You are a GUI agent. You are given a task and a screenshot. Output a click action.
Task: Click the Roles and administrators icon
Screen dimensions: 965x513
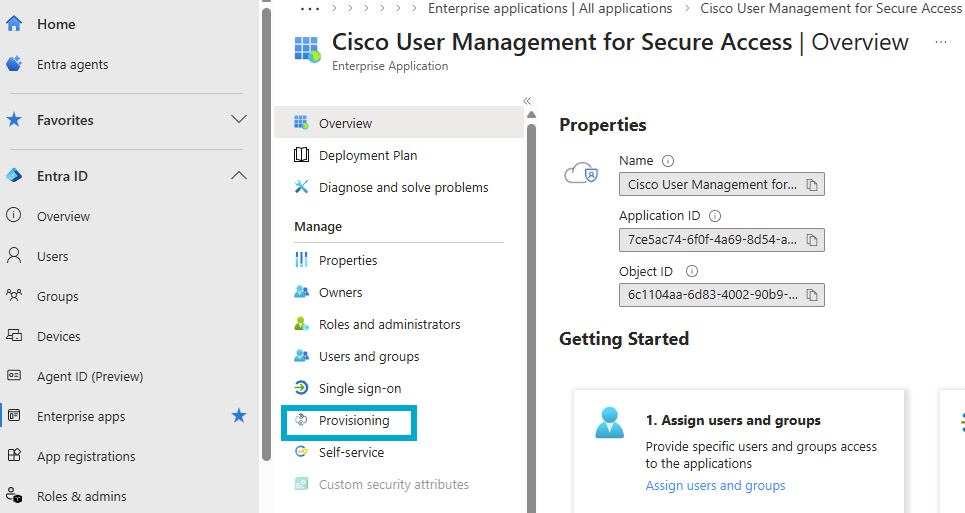[302, 324]
